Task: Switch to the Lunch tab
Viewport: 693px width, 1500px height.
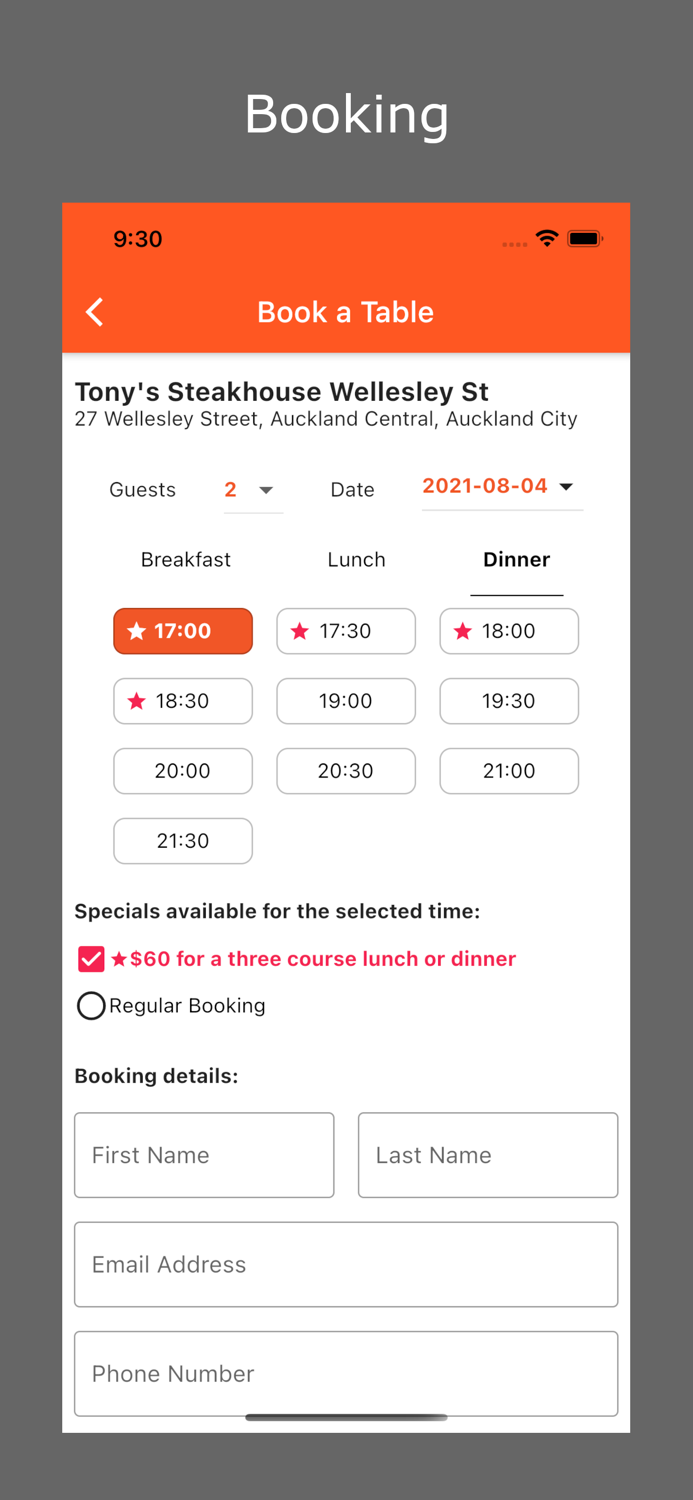Action: pos(356,560)
